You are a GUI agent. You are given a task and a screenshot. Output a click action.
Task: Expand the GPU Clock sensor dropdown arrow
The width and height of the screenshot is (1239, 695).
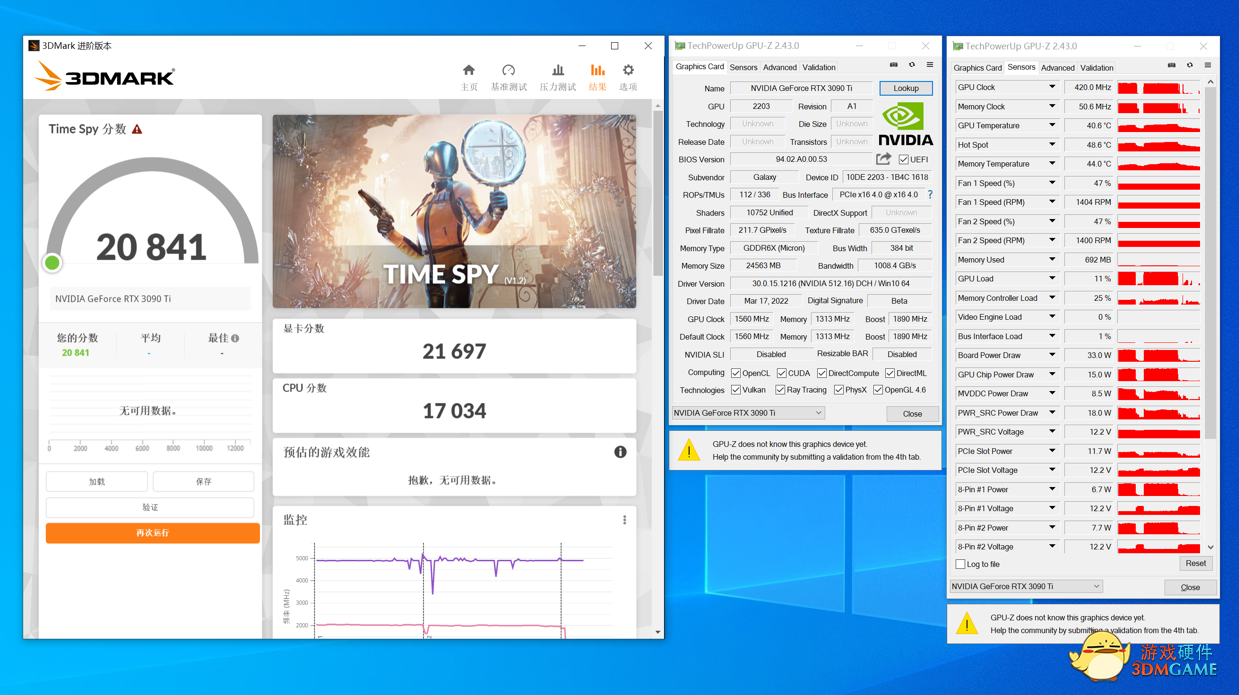click(1051, 88)
